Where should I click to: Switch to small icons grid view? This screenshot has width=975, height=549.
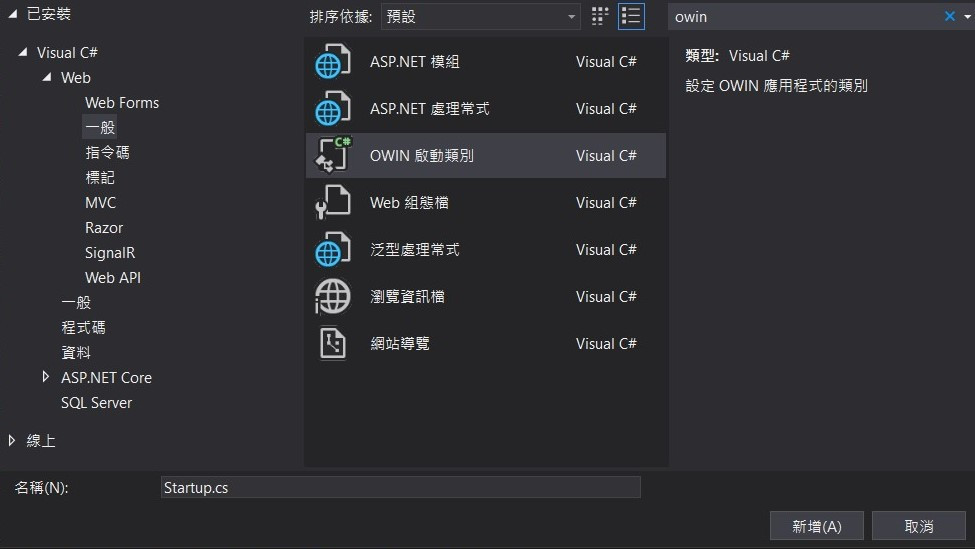click(x=599, y=16)
